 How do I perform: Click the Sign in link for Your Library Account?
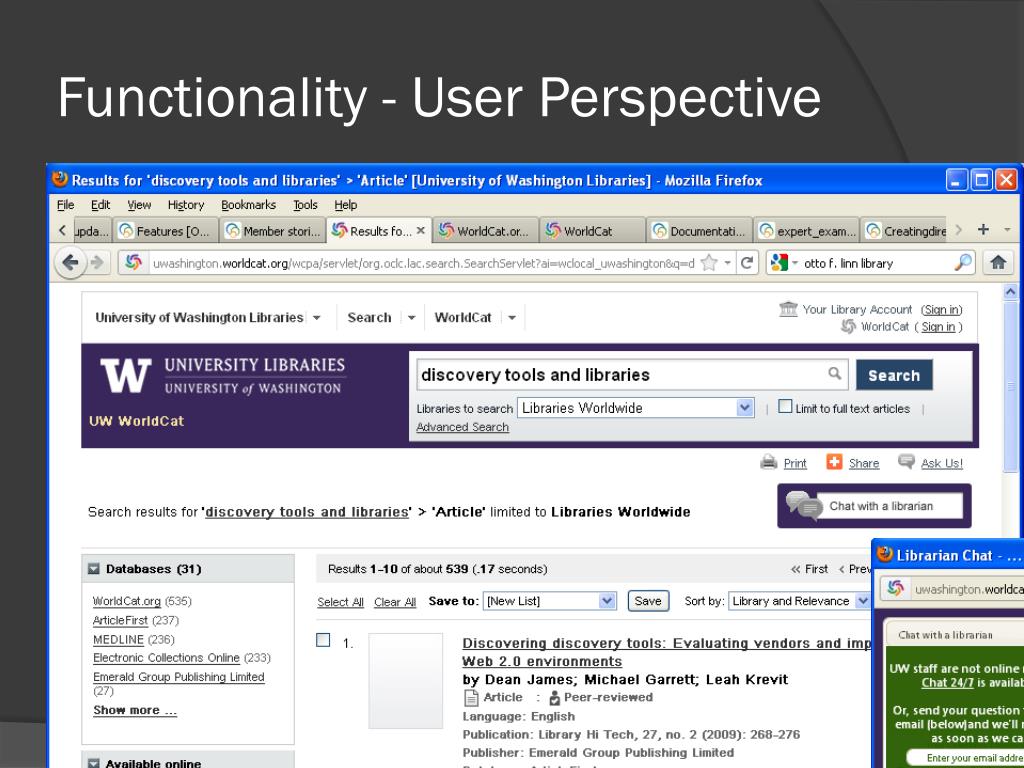[941, 310]
